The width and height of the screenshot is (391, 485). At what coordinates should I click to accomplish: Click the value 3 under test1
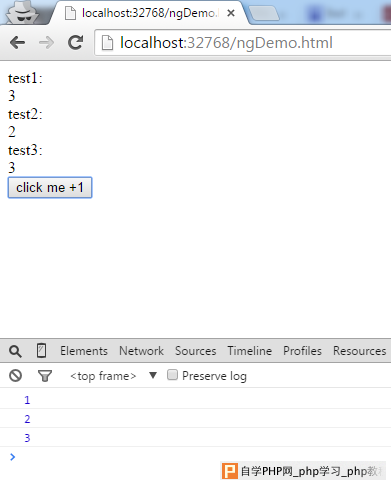pos(12,96)
